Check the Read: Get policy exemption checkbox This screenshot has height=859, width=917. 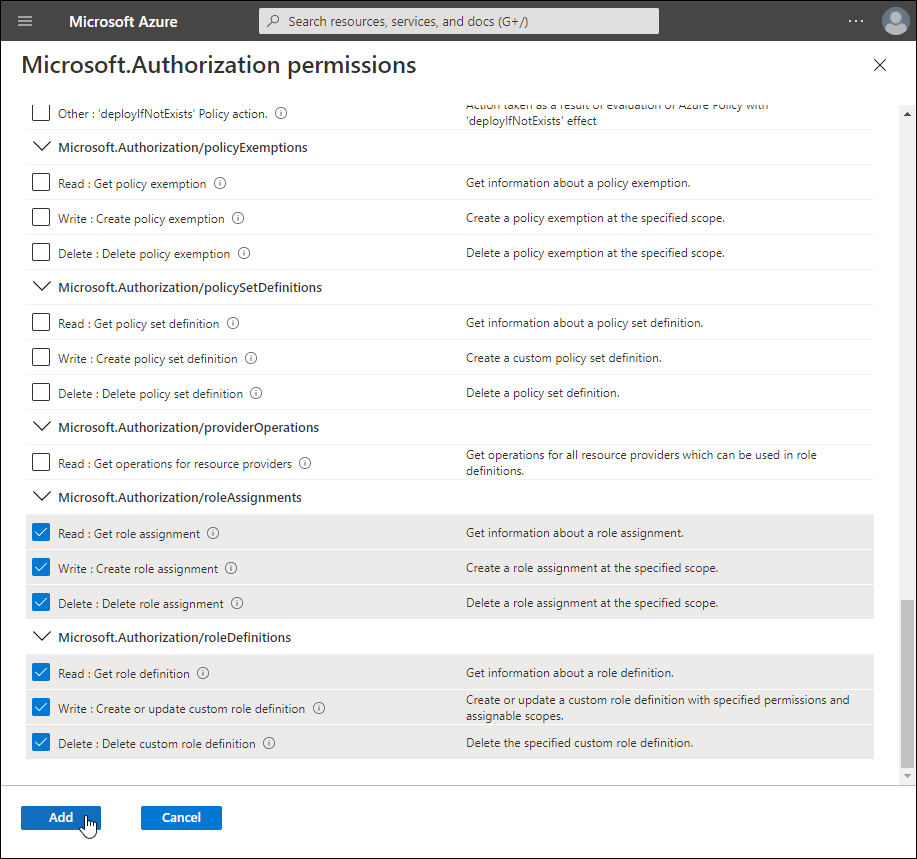[41, 183]
